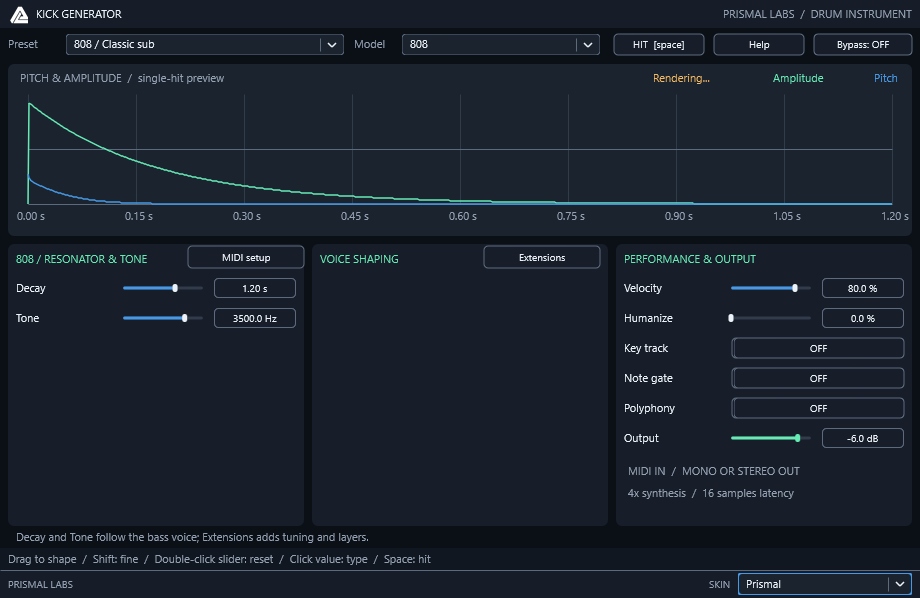
Task: Expand the Model dropdown arrow
Action: (587, 45)
